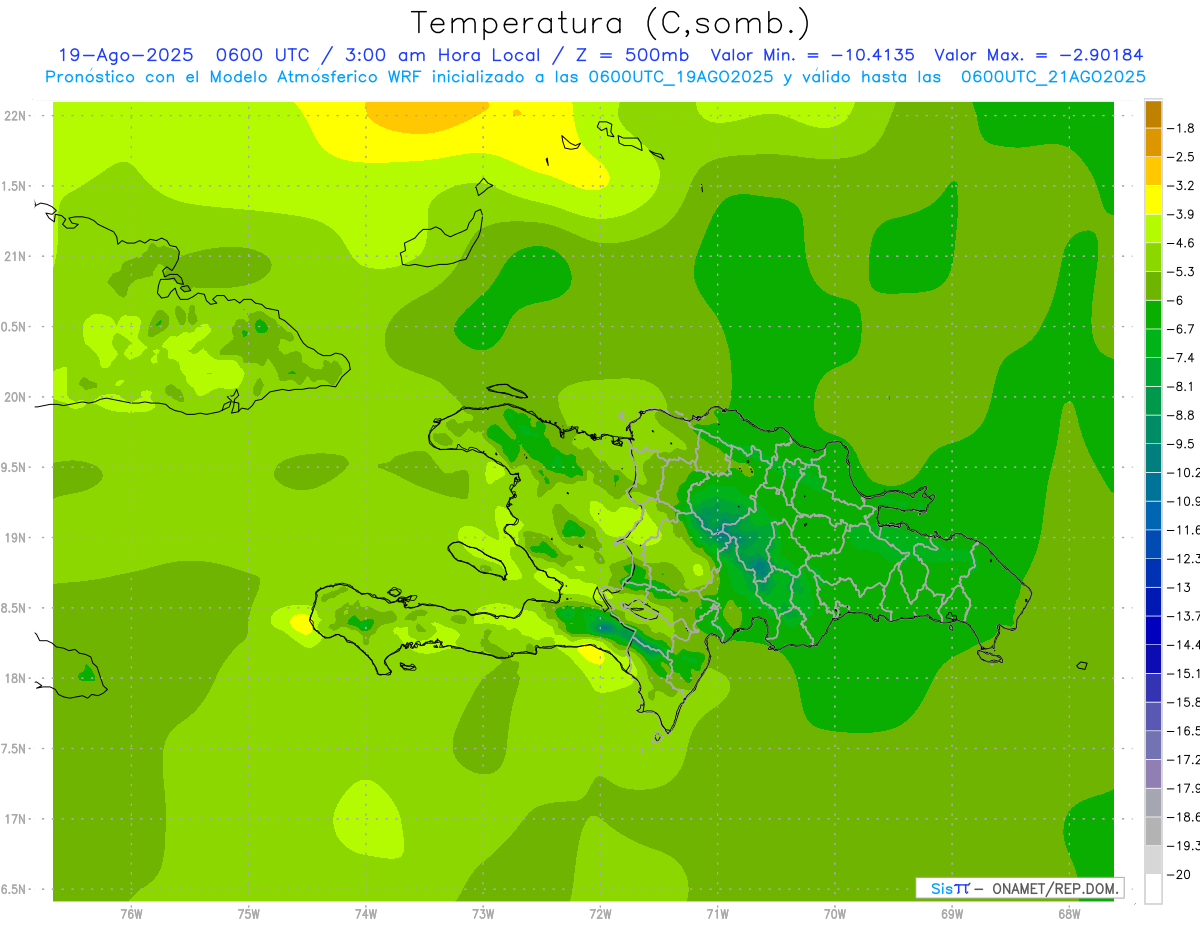Click the '19N' latitude label
Viewport: 1200px width, 927px height.
point(15,538)
